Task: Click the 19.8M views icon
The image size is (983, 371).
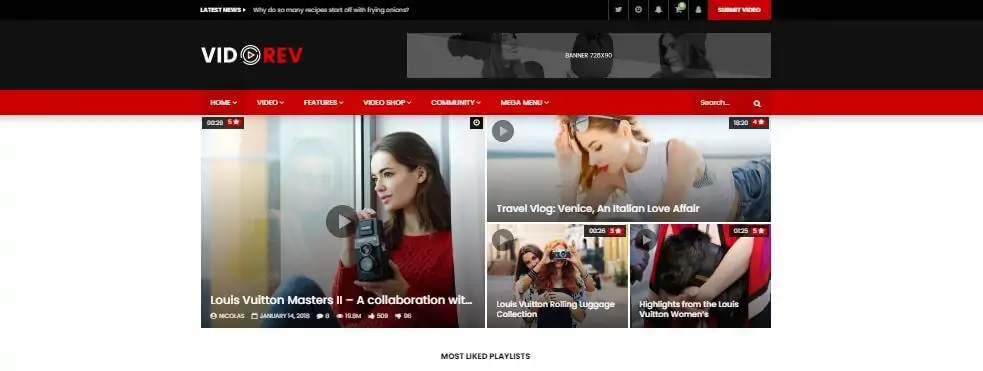Action: [x=349, y=316]
